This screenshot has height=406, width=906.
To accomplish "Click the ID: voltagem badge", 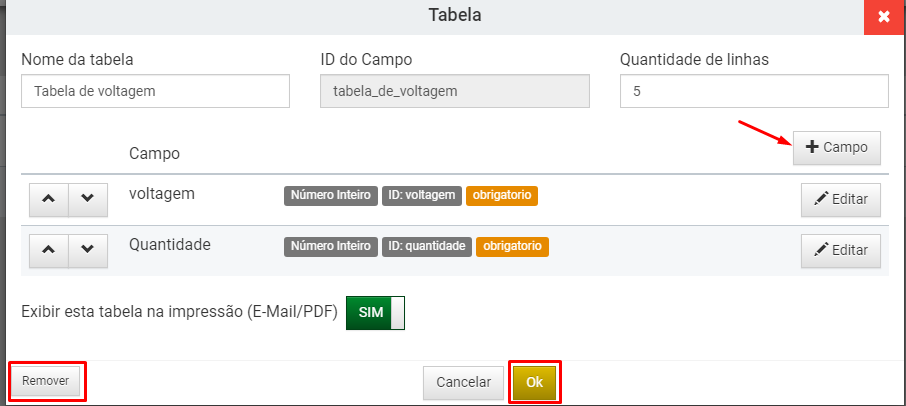I will click(x=422, y=196).
